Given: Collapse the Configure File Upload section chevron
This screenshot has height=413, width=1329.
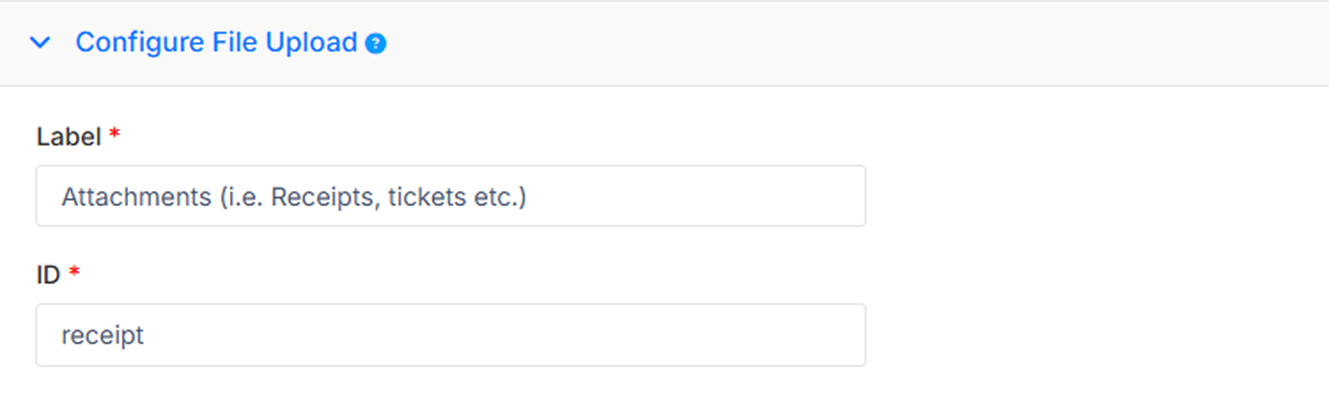Looking at the screenshot, I should pyautogui.click(x=40, y=43).
